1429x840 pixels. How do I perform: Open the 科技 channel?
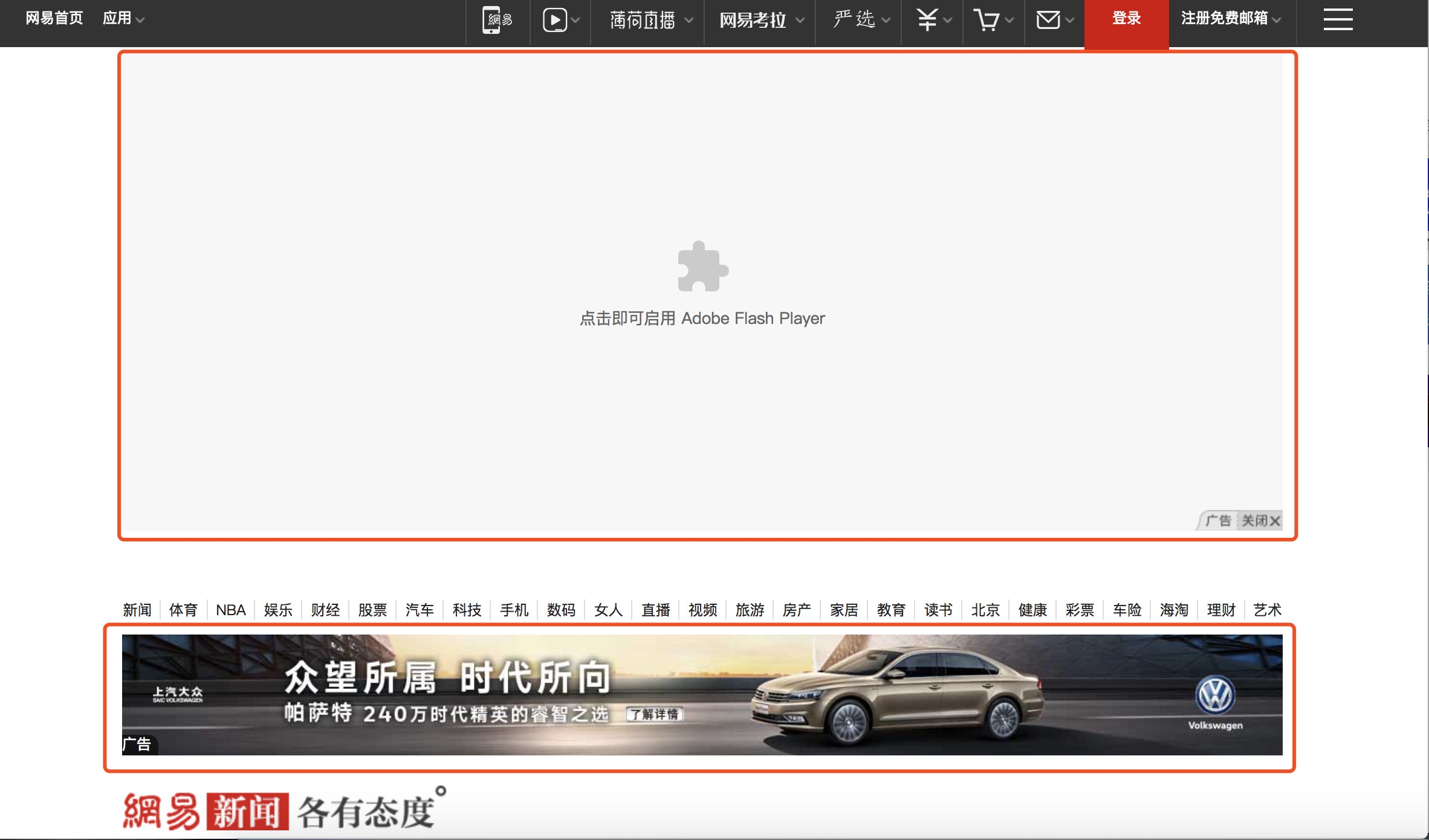[467, 610]
